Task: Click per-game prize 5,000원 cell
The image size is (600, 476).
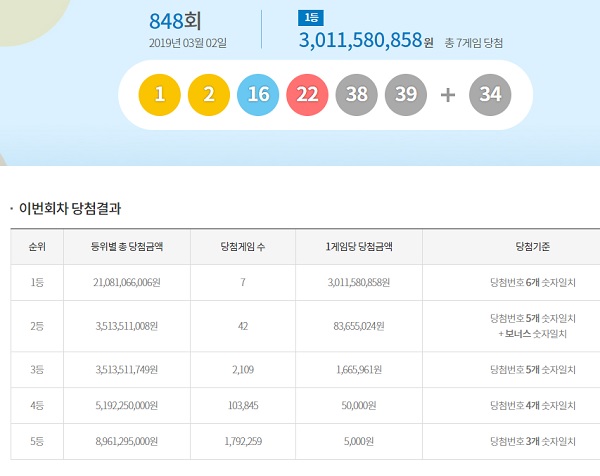Action: point(359,441)
